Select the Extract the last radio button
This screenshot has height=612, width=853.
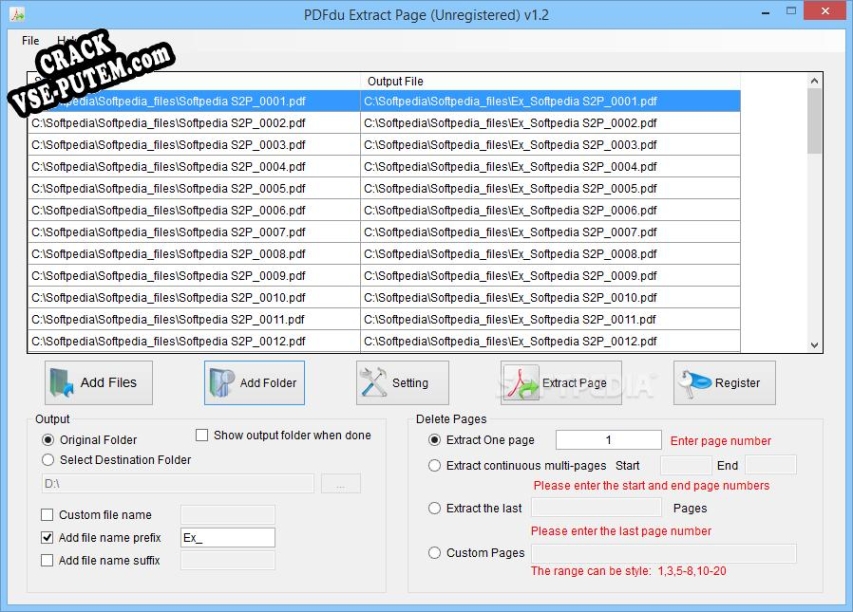pyautogui.click(x=434, y=508)
